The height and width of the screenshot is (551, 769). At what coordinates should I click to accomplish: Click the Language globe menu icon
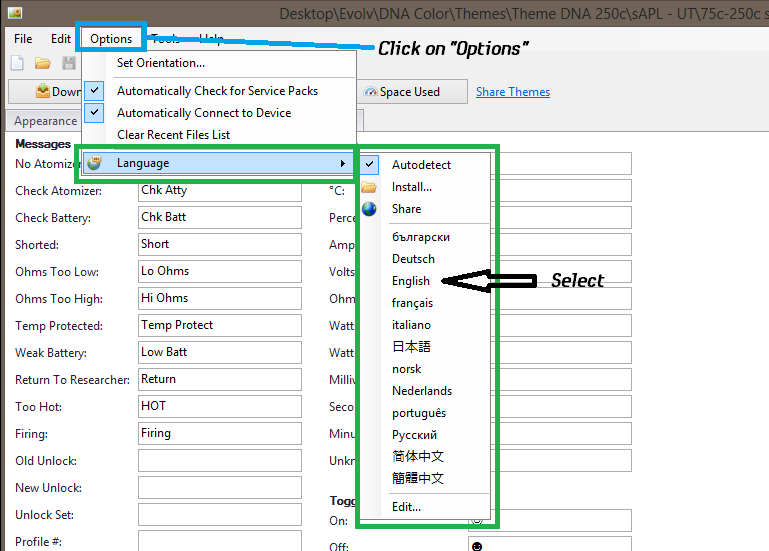point(94,163)
